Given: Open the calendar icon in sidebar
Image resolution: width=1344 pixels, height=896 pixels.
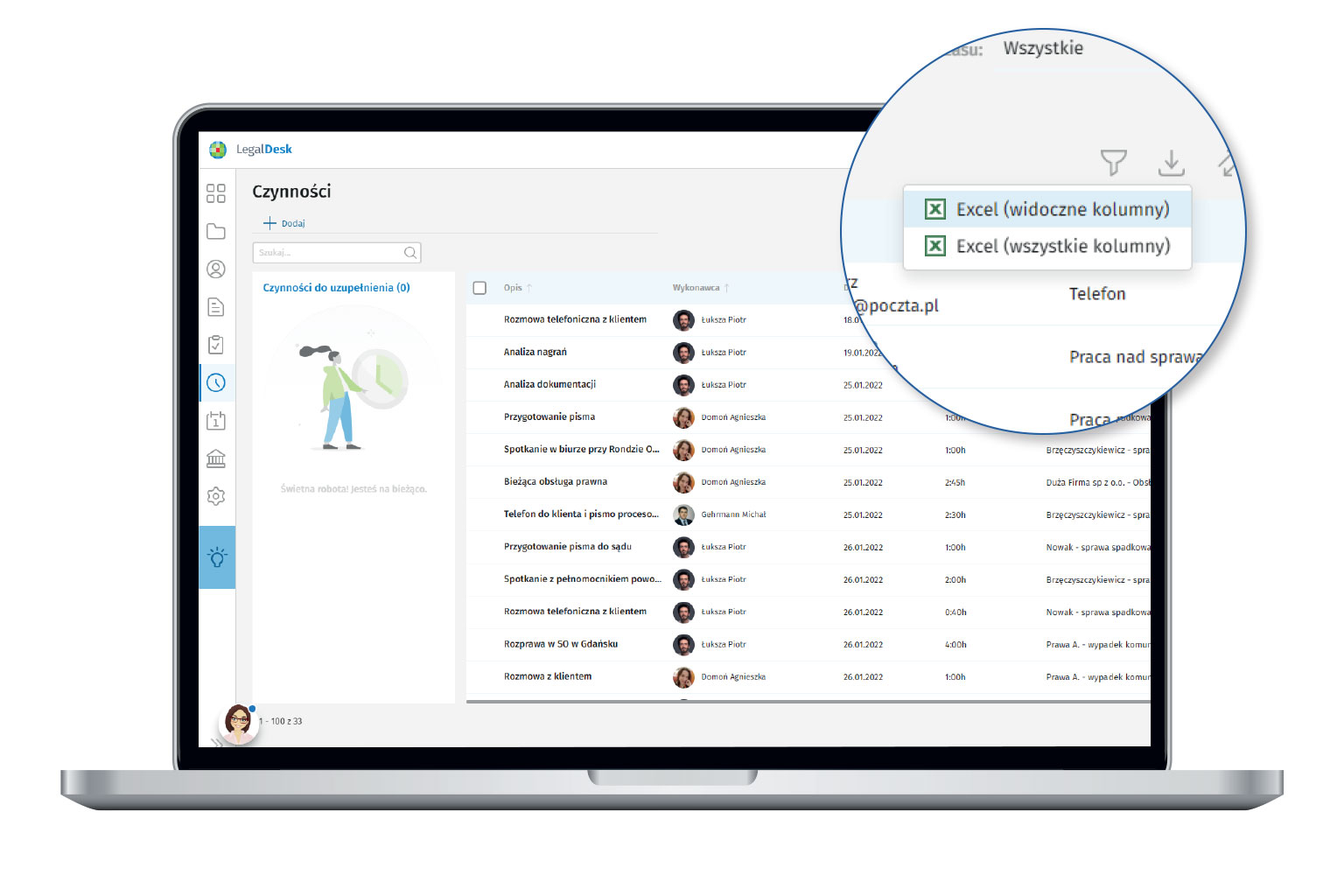Looking at the screenshot, I should click(x=216, y=421).
